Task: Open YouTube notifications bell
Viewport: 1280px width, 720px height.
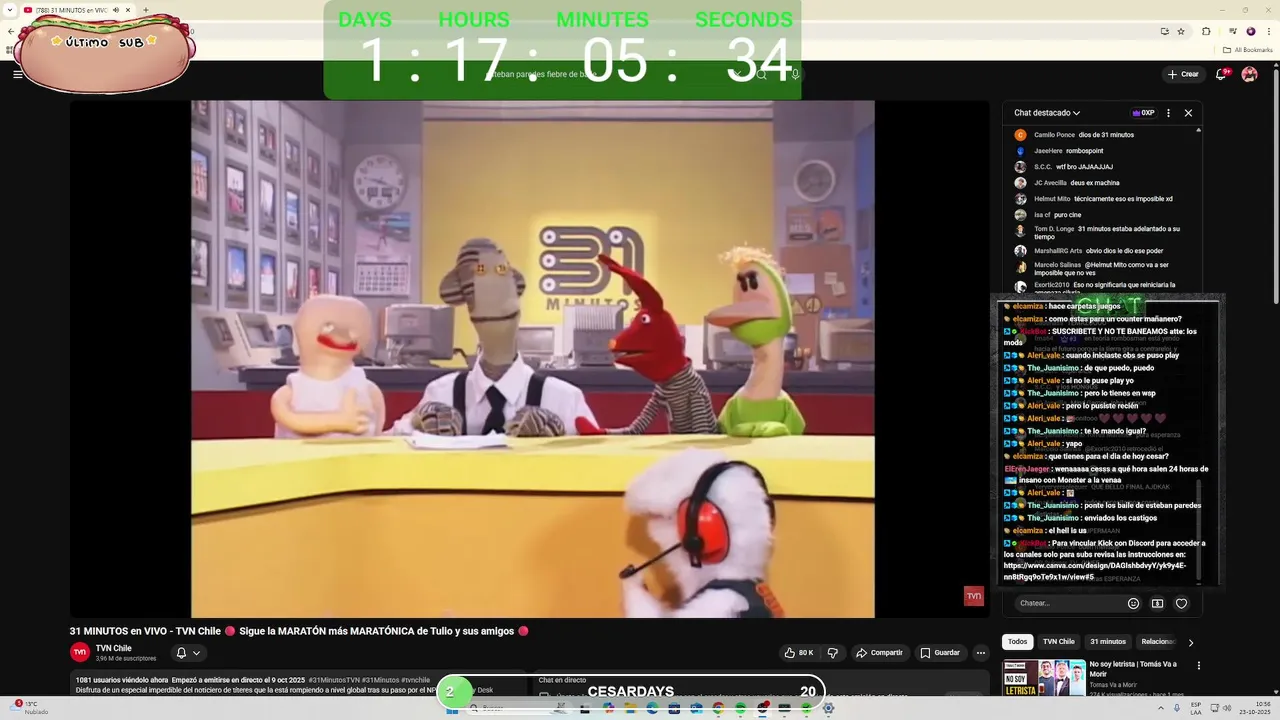Action: coord(1221,74)
